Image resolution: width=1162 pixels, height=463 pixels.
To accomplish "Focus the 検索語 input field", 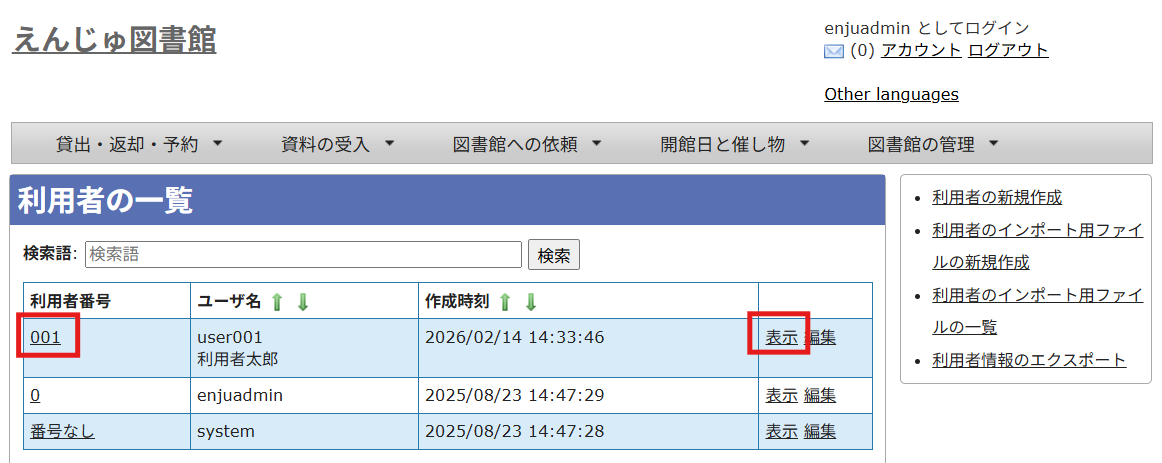I will click(x=304, y=255).
